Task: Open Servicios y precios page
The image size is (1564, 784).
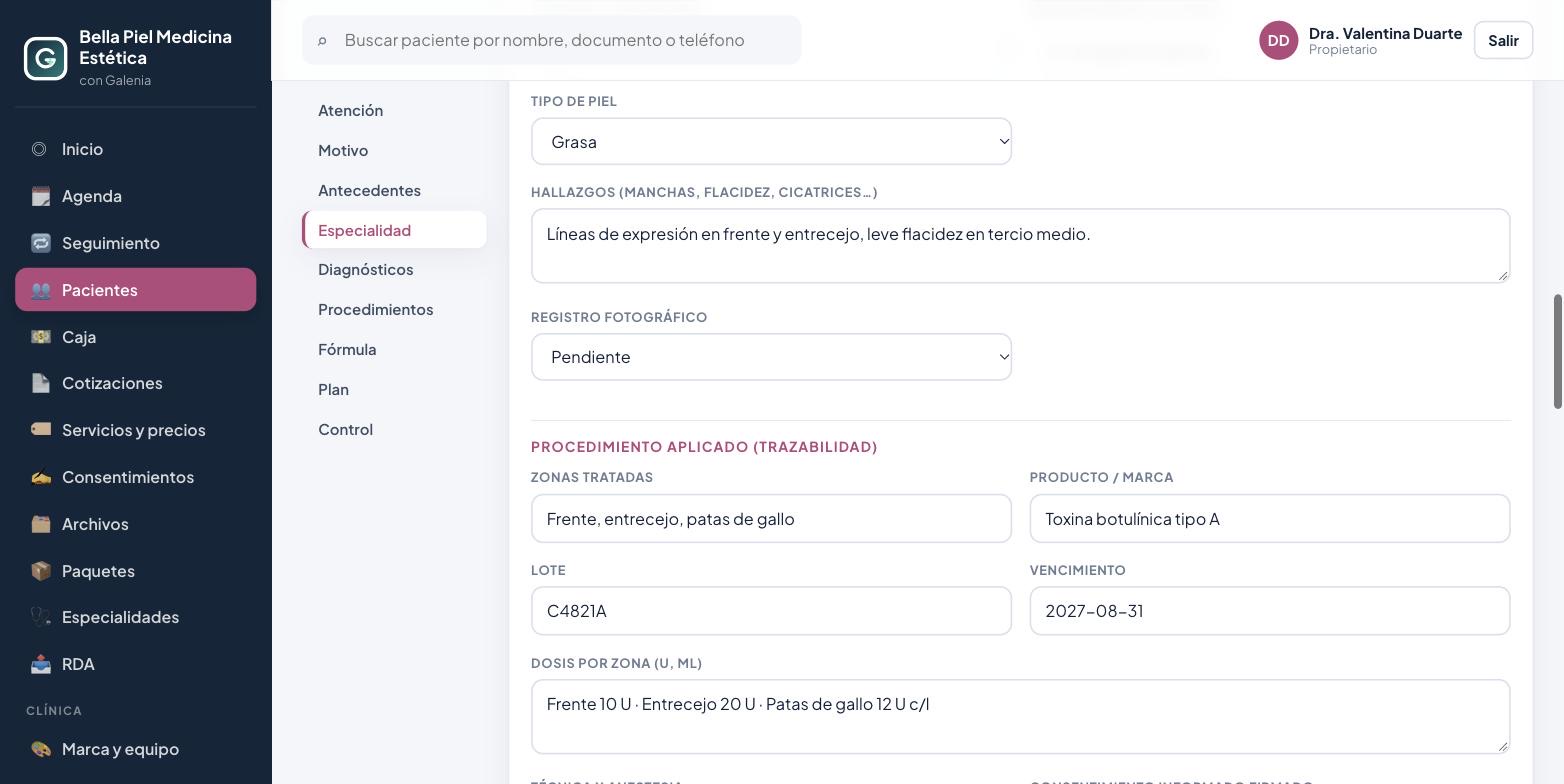Action: click(x=135, y=430)
